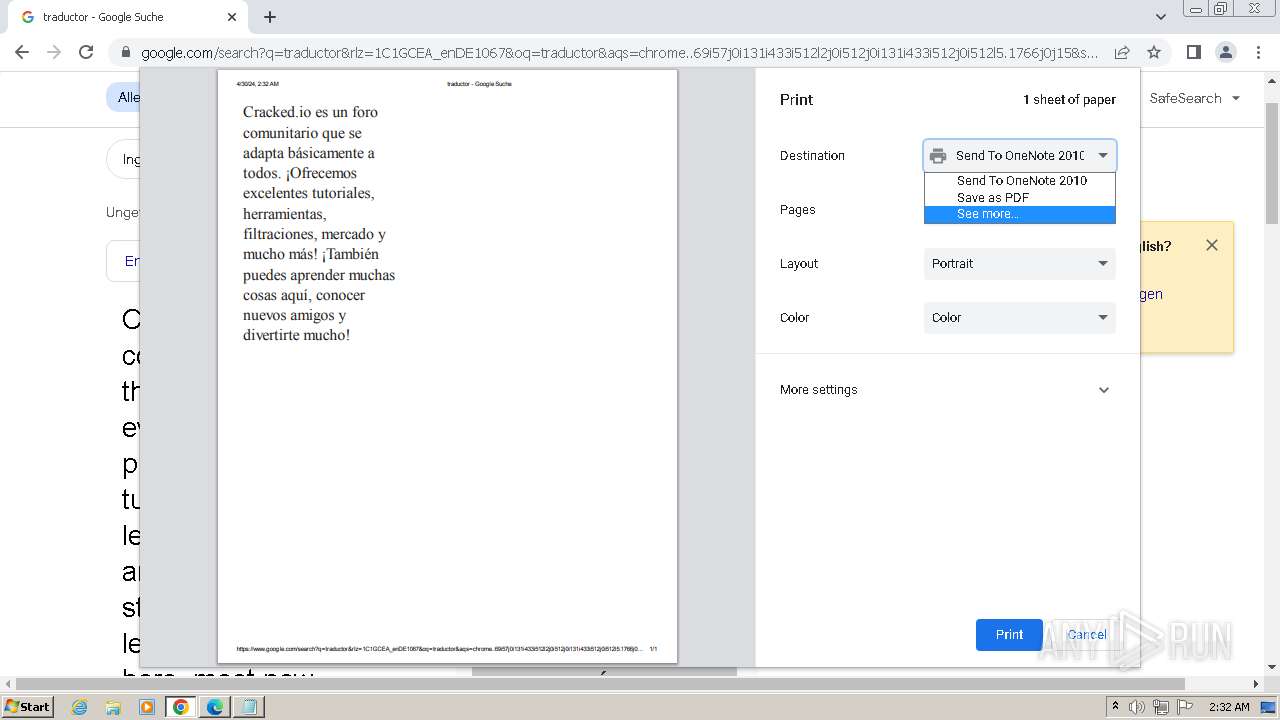Click the Cancel button

1086,635
